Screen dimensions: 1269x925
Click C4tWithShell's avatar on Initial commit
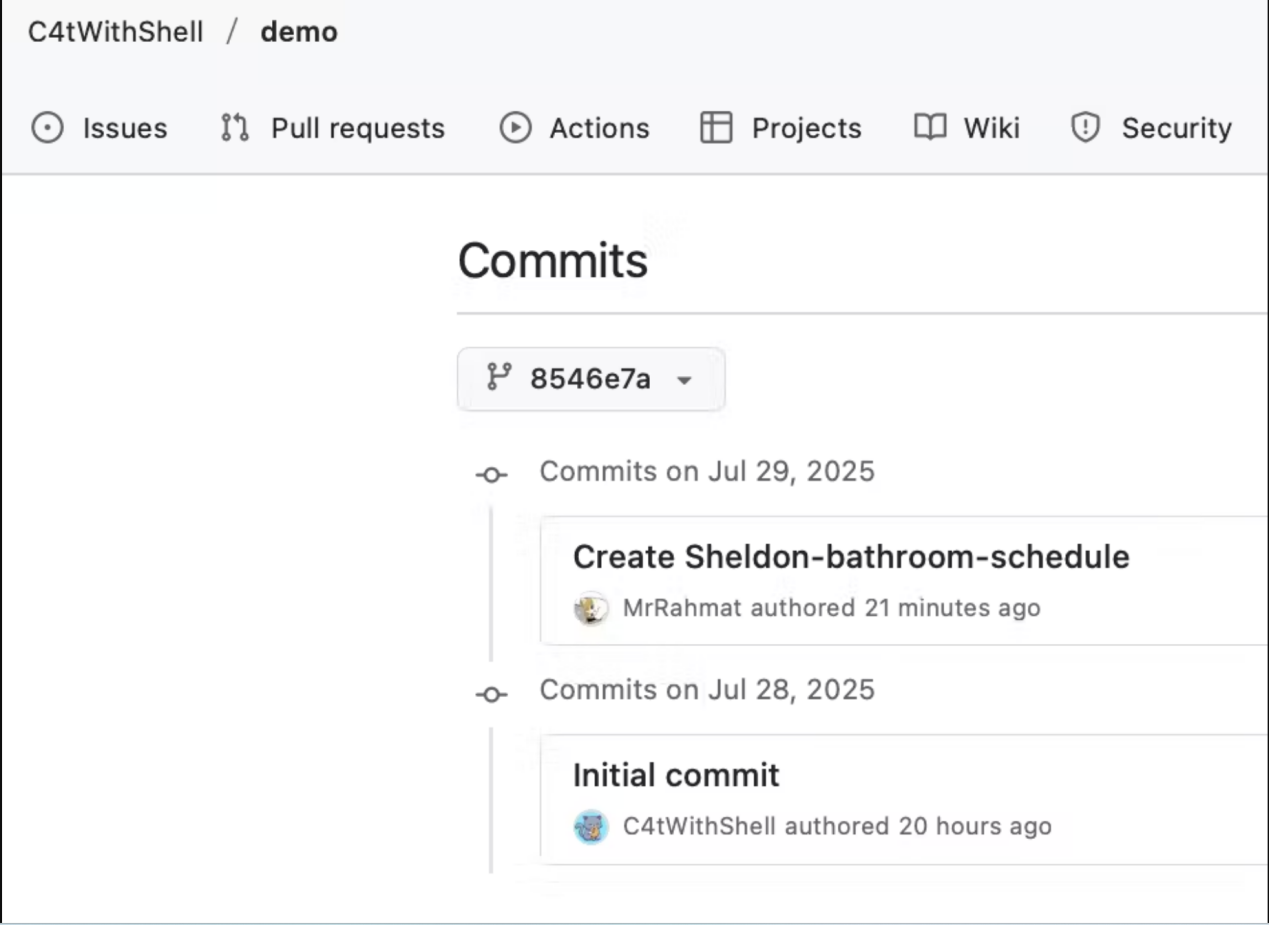click(591, 827)
